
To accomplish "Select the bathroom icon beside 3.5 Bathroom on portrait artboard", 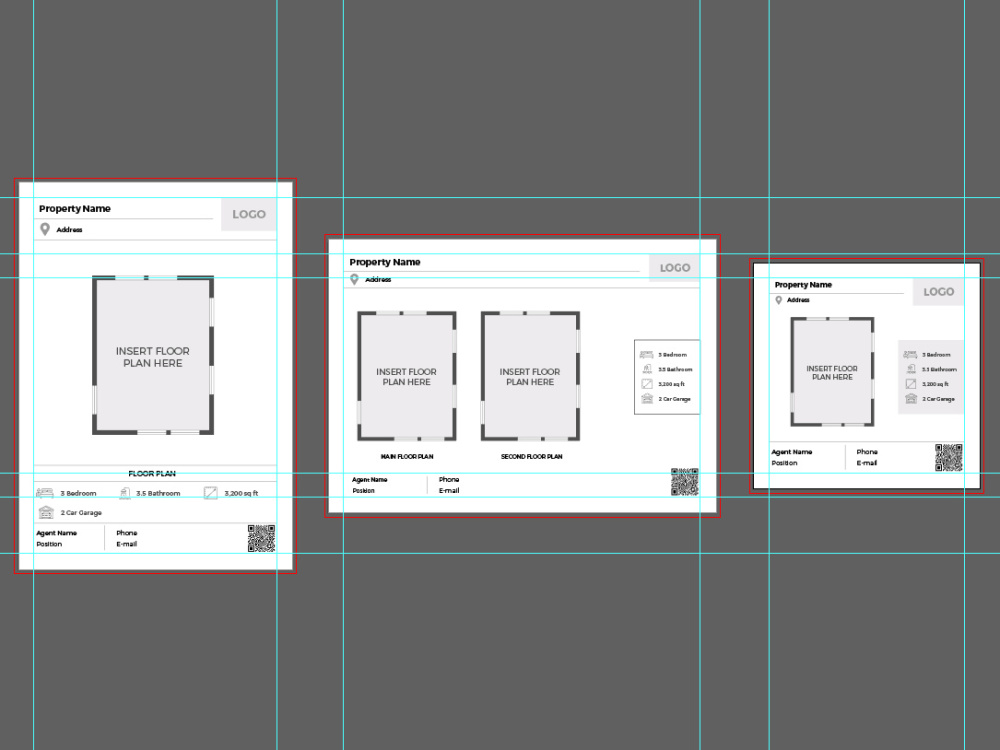I will tap(125, 493).
